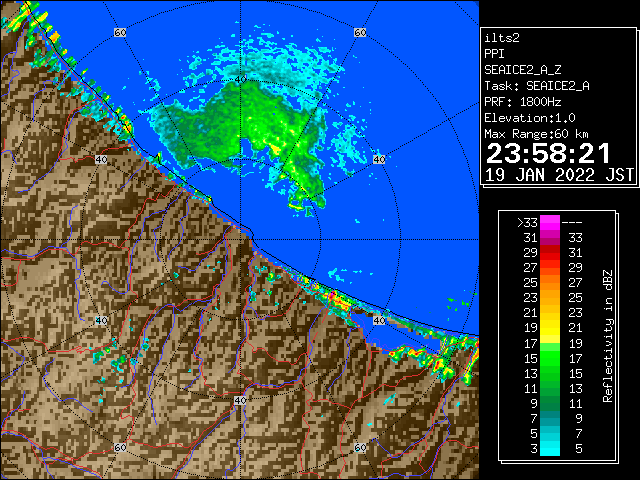Pick the cyan 3–5 dBZ color swatch

click(550, 448)
